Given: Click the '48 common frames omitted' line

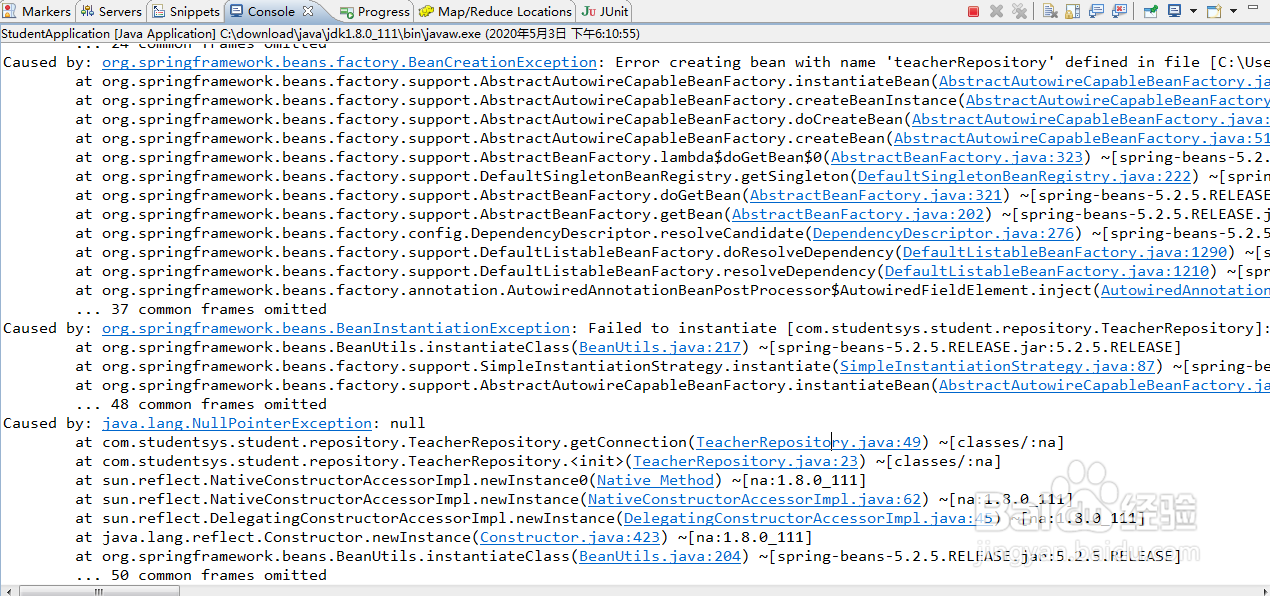Looking at the screenshot, I should click(201, 404).
